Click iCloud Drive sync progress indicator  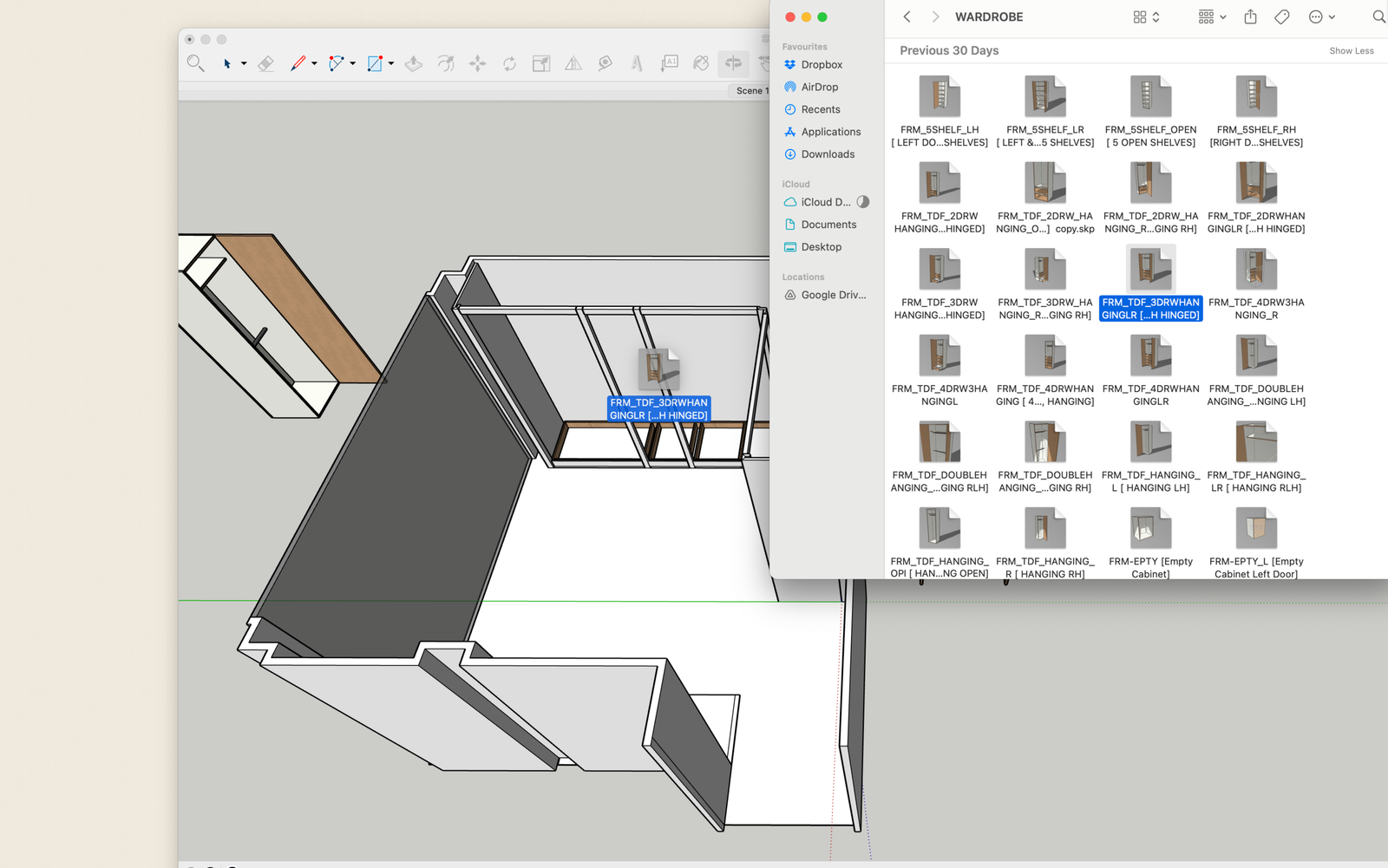863,202
